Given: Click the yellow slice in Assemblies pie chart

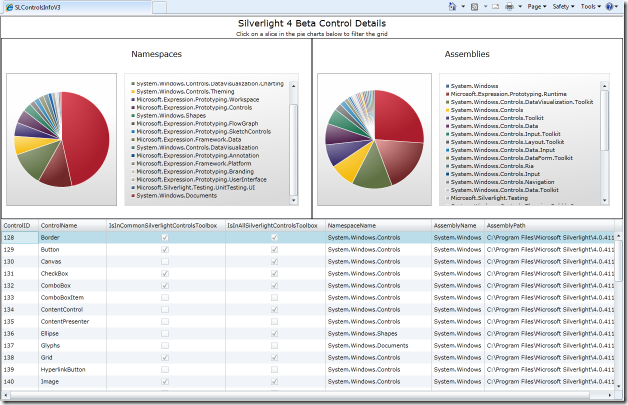Looking at the screenshot, I should click(351, 164).
